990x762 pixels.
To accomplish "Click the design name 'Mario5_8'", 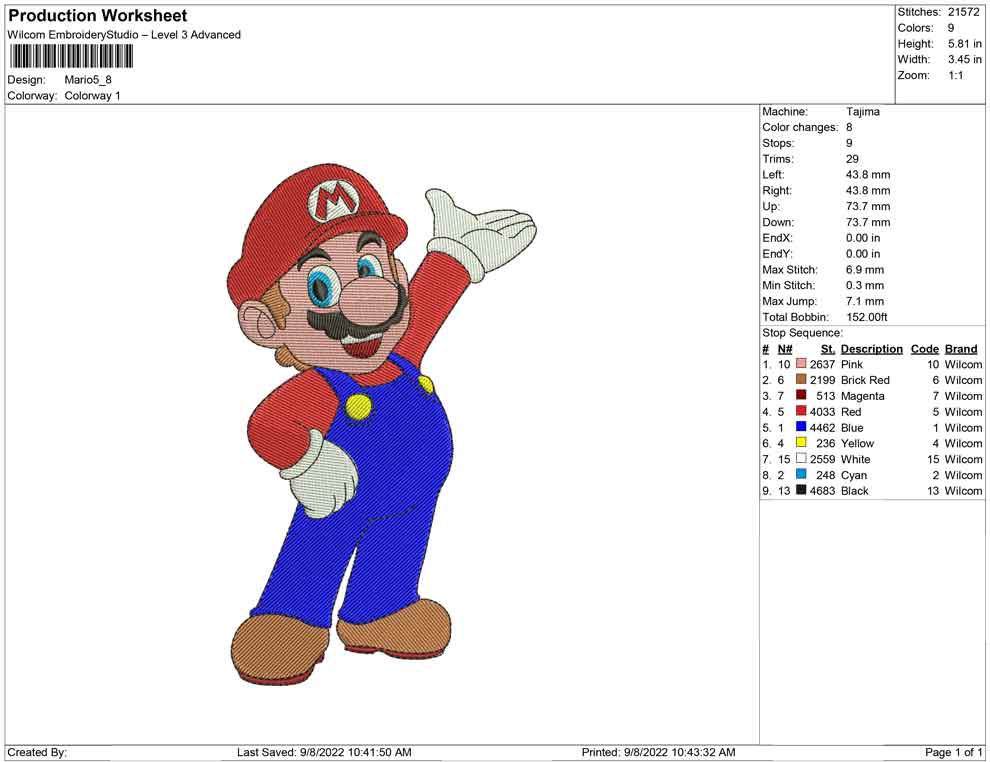I will (88, 80).
